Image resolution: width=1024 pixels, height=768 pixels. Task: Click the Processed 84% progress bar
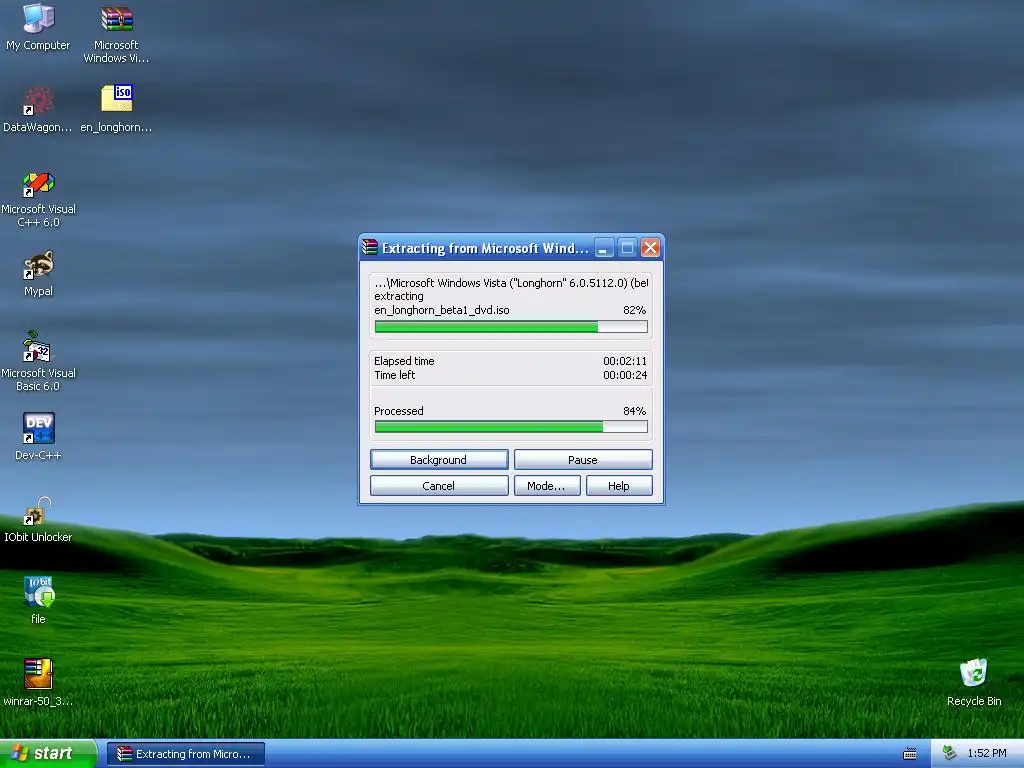click(x=511, y=427)
